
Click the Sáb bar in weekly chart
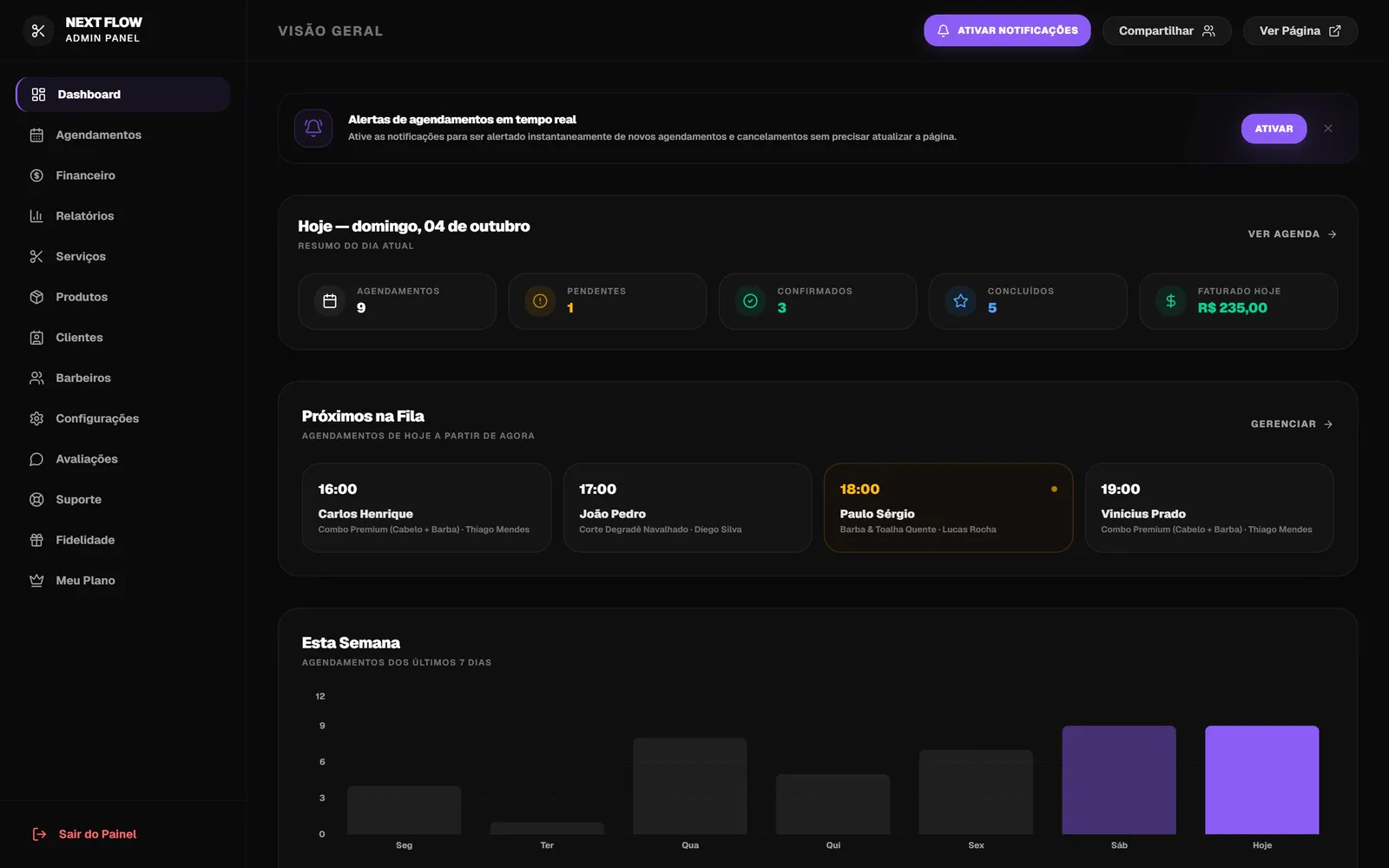(x=1119, y=780)
